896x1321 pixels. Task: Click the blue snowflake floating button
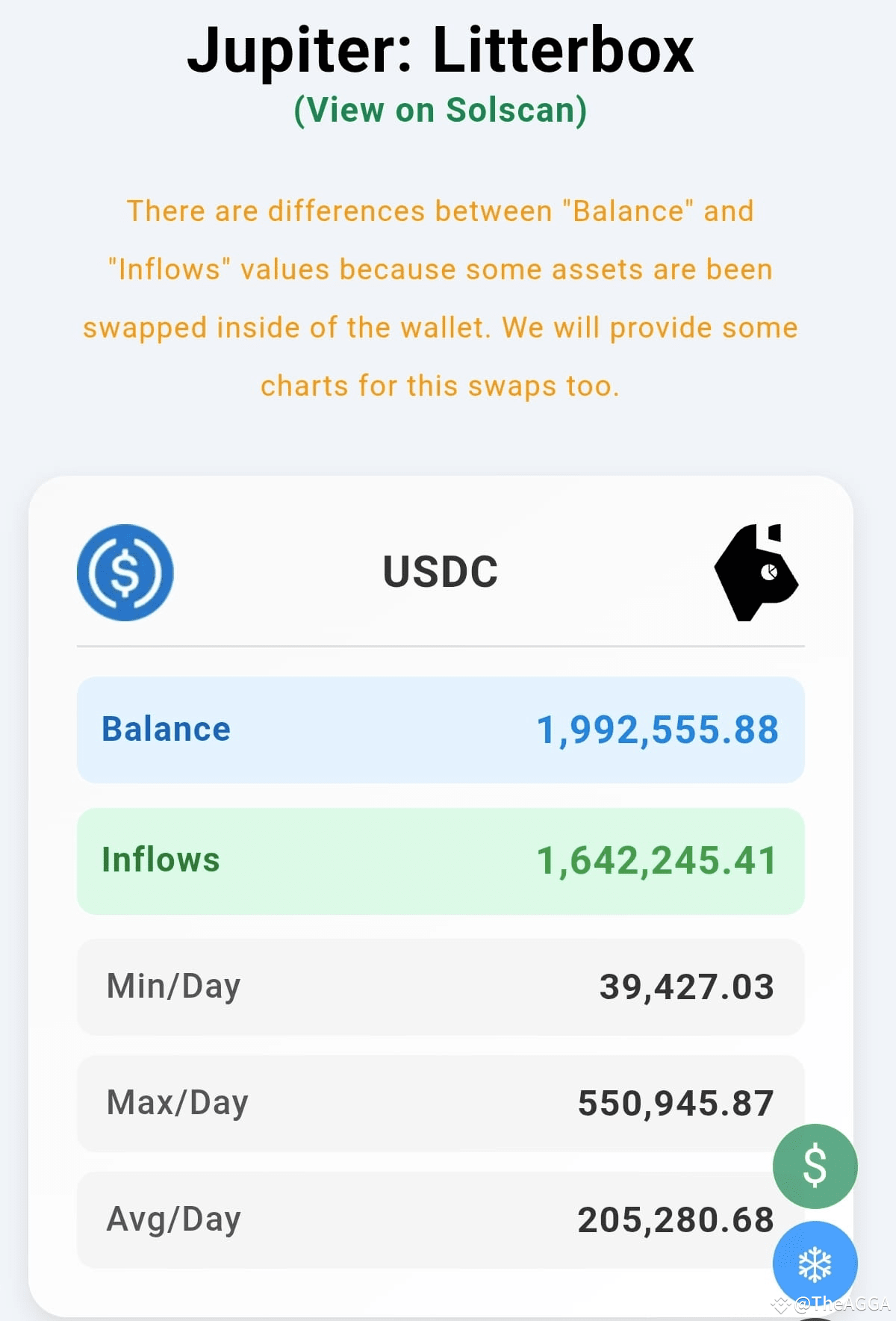[816, 1261]
